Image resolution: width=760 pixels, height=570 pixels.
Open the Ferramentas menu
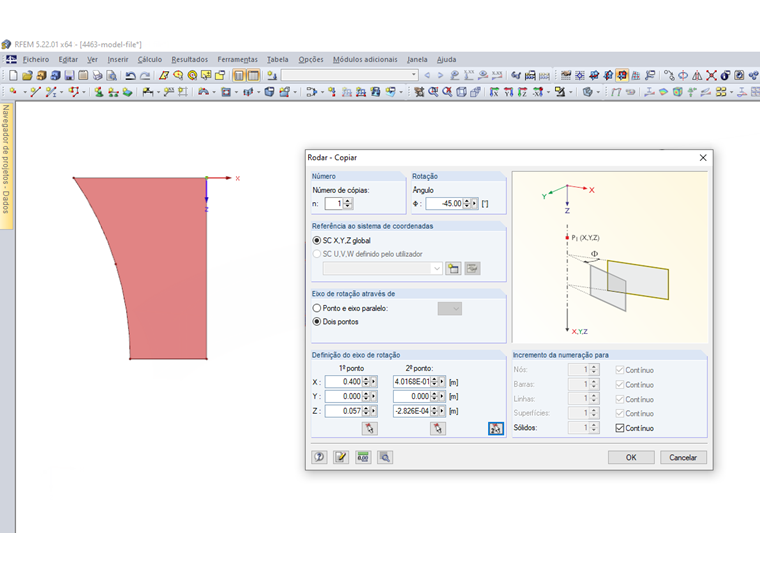tap(238, 60)
